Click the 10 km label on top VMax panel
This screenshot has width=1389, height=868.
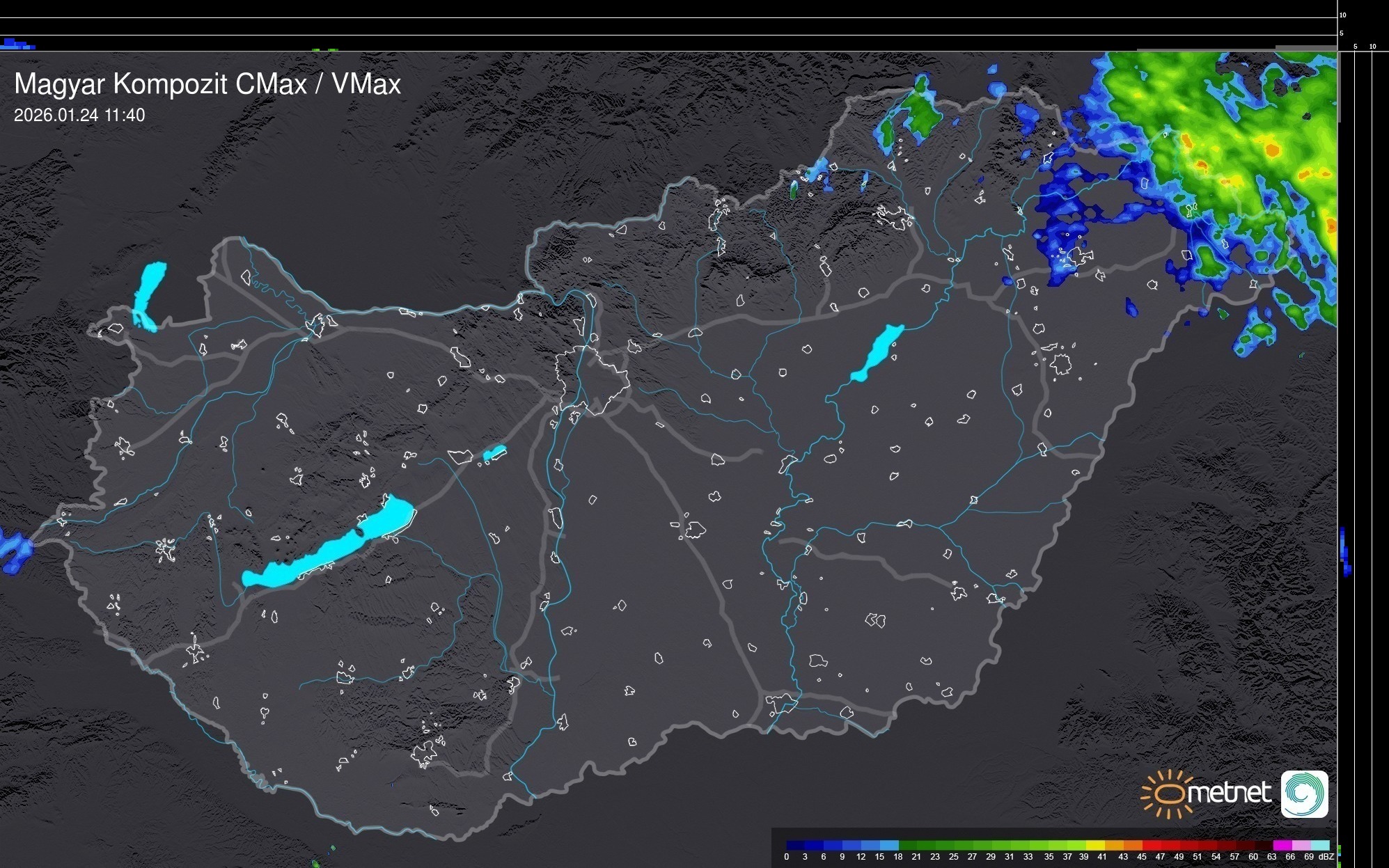point(1343,15)
